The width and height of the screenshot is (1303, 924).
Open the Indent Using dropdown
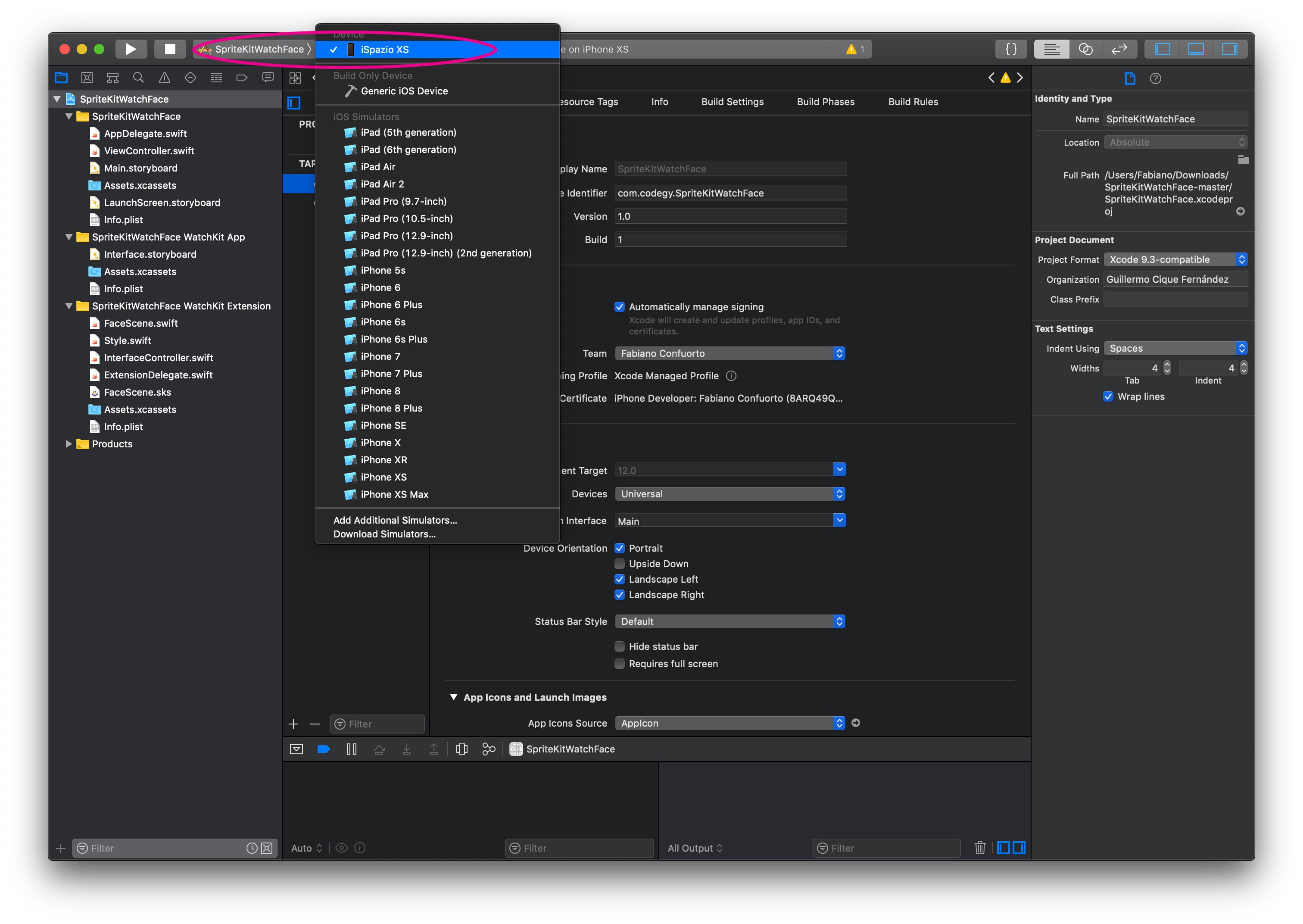pyautogui.click(x=1175, y=348)
